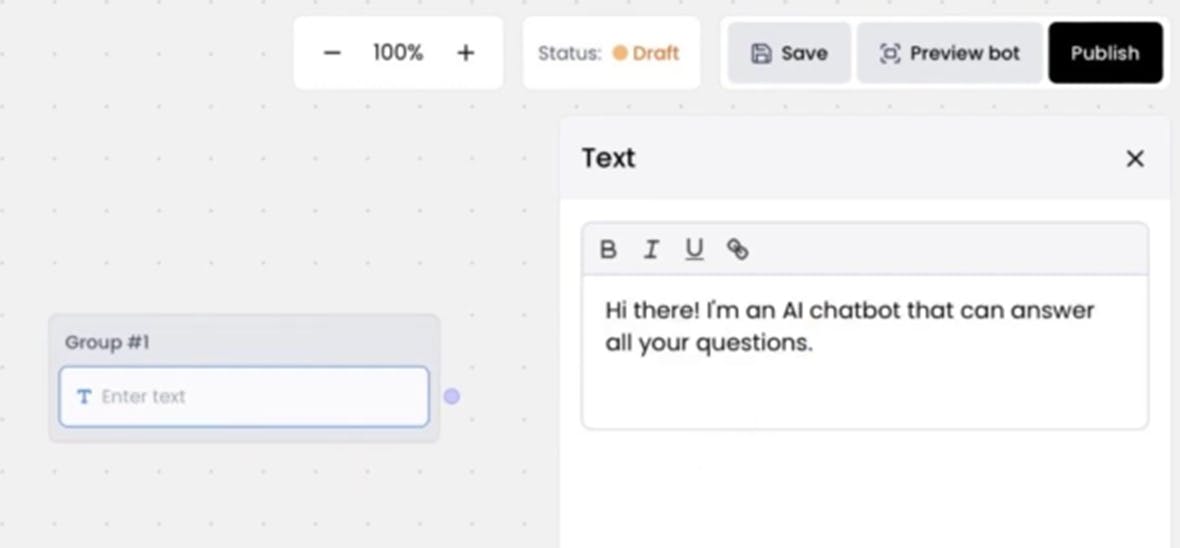Select the Group #1 title
The image size is (1180, 548).
point(107,343)
